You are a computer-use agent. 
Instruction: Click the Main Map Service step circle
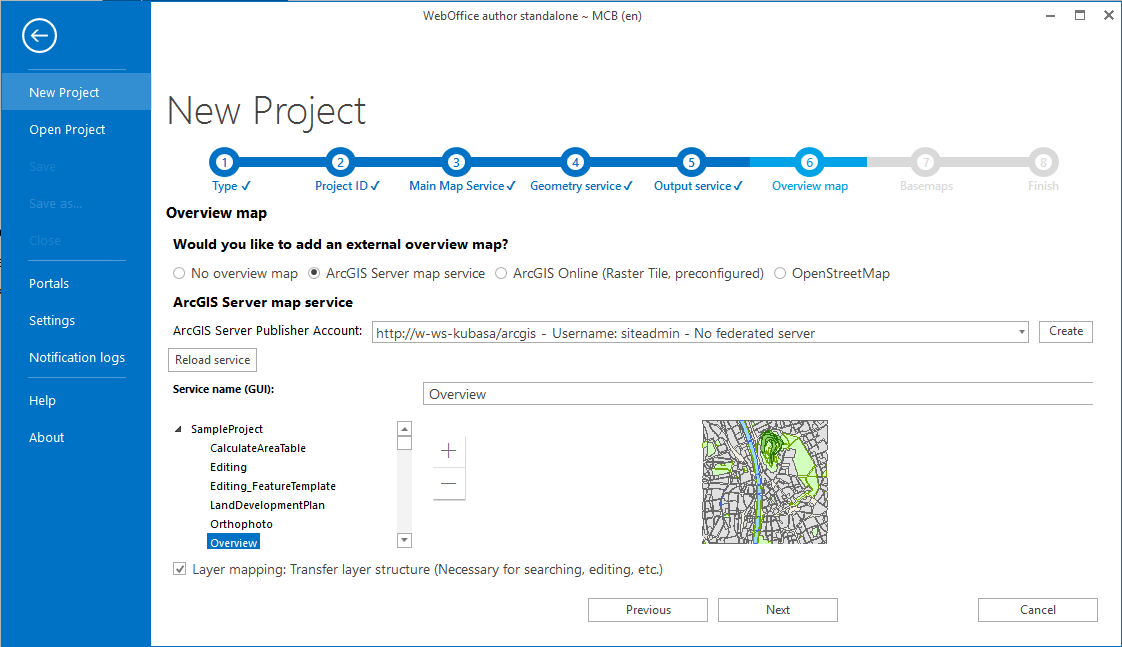point(456,162)
